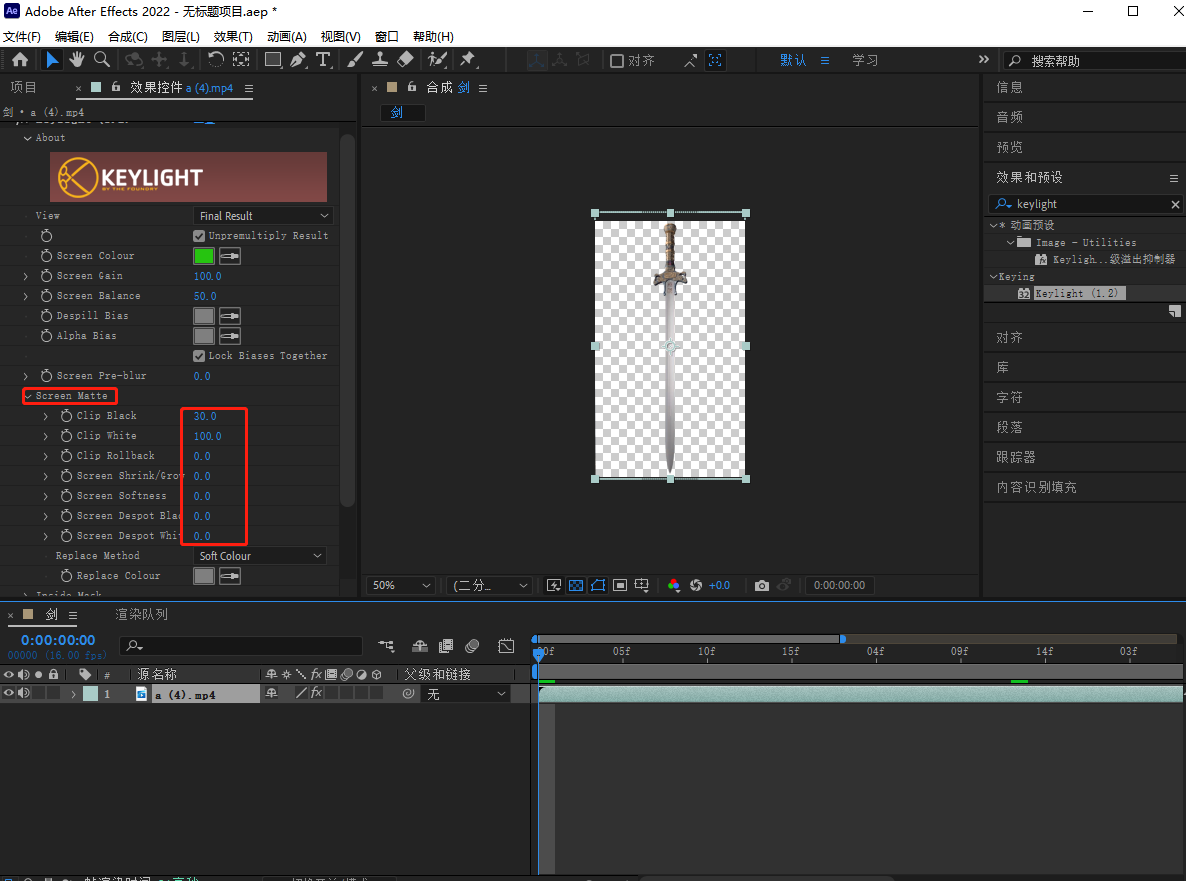Switch to the 渲染队列 tab

[141, 615]
